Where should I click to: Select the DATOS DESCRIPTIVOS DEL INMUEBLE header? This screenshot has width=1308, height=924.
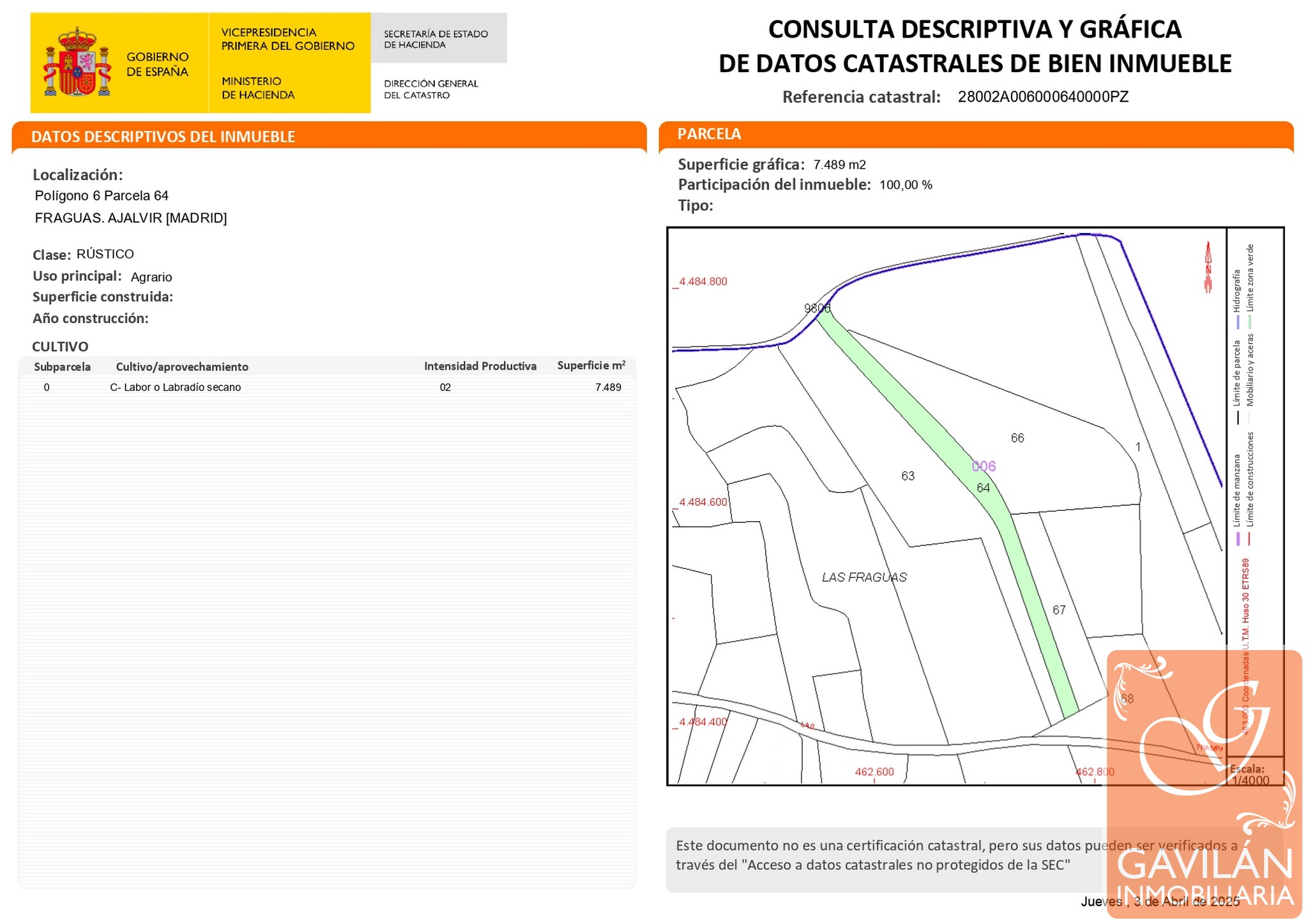[x=163, y=137]
